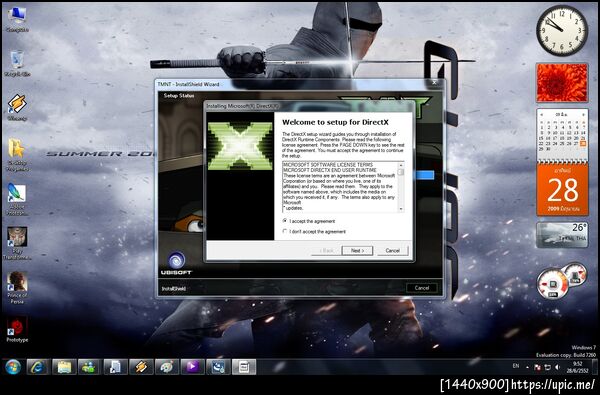Launch the Prince of Persia shortcut
600x395 pixels.
(x=17, y=287)
